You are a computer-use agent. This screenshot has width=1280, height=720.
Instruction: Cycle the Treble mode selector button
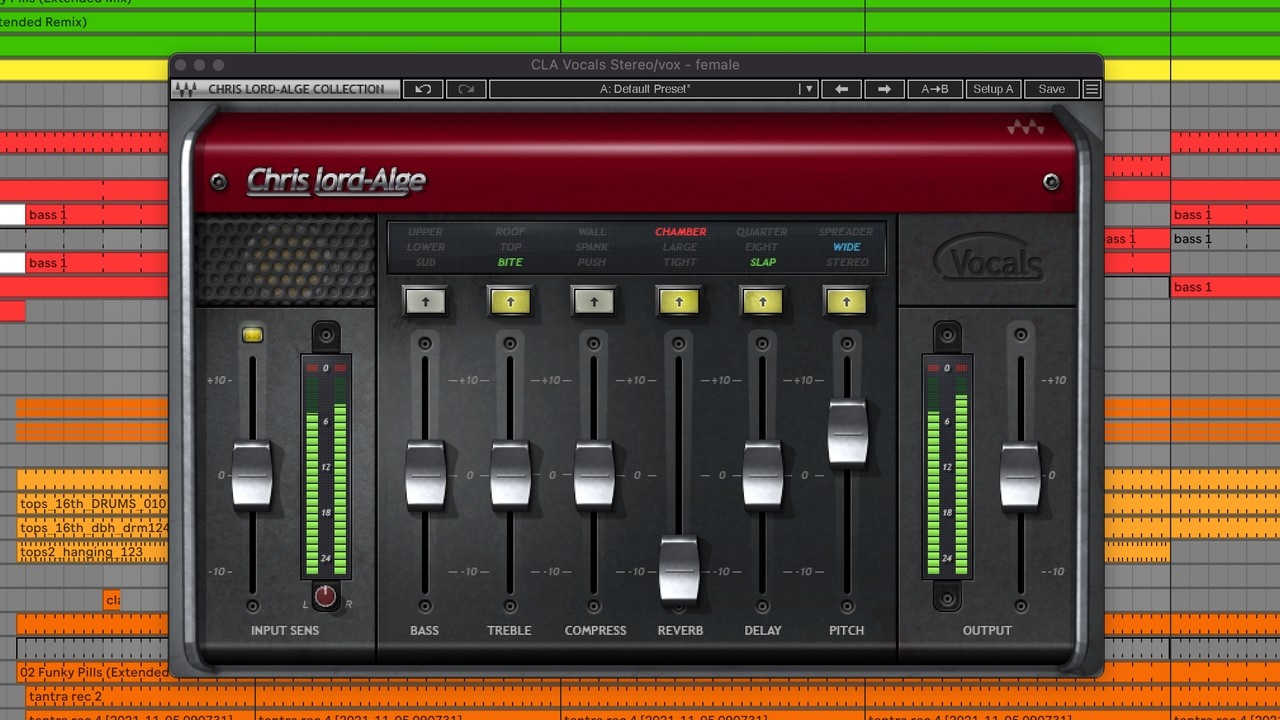coord(510,301)
